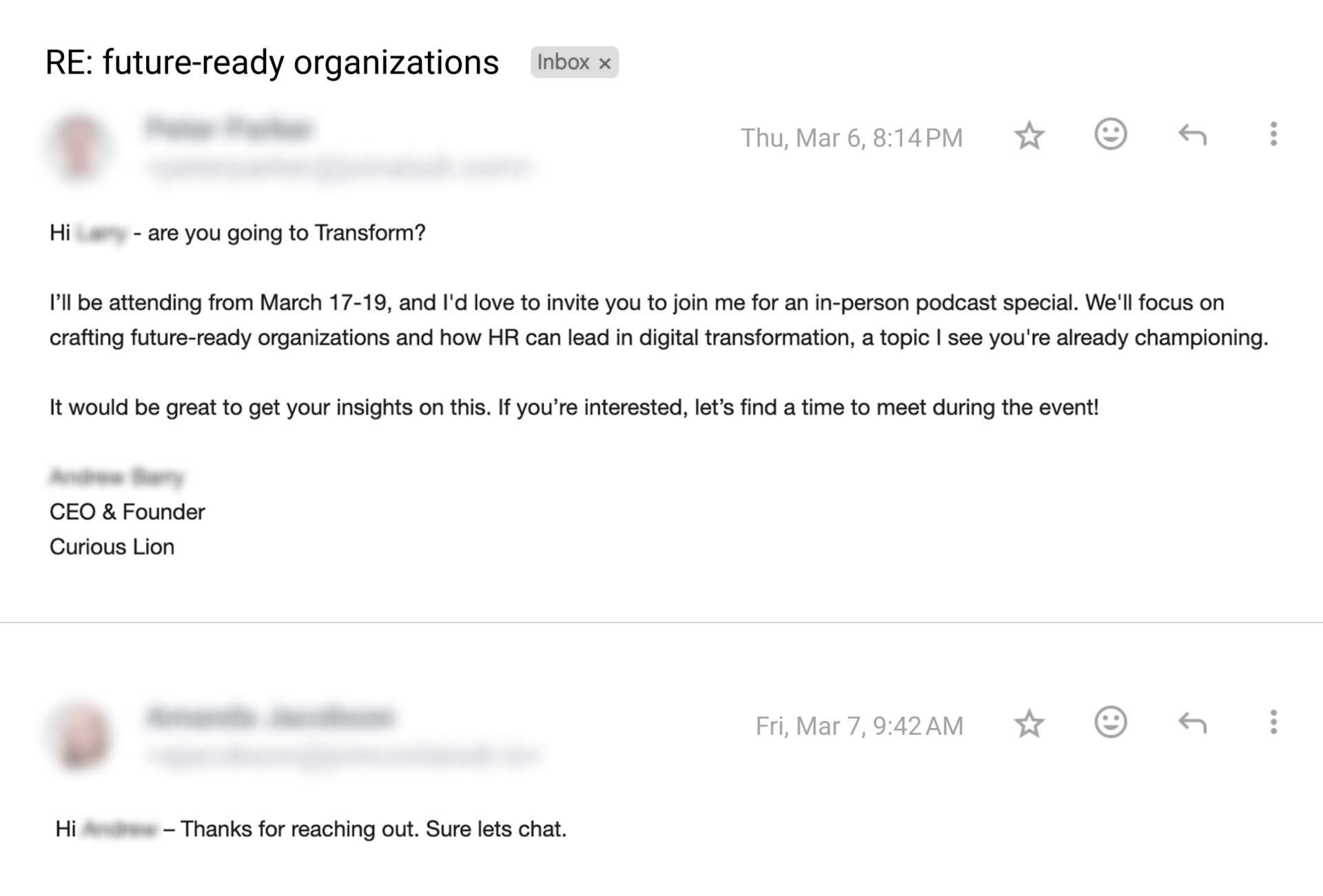This screenshot has width=1323, height=896.
Task: Reply to the Mar 7 9:42 AM email
Action: 1192,723
